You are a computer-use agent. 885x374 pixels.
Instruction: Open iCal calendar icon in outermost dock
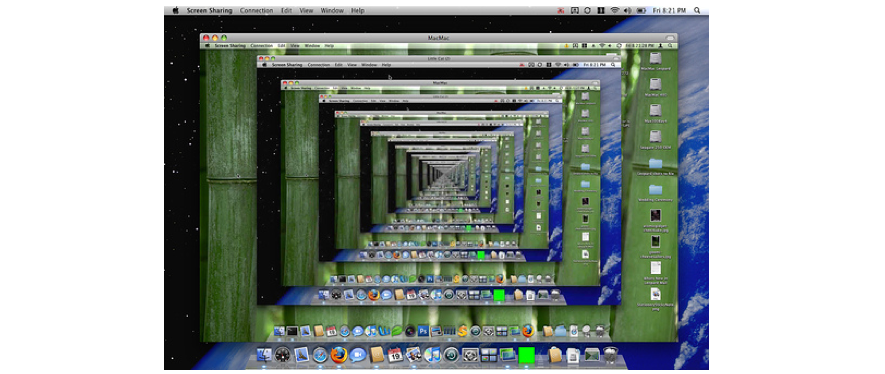tap(395, 355)
